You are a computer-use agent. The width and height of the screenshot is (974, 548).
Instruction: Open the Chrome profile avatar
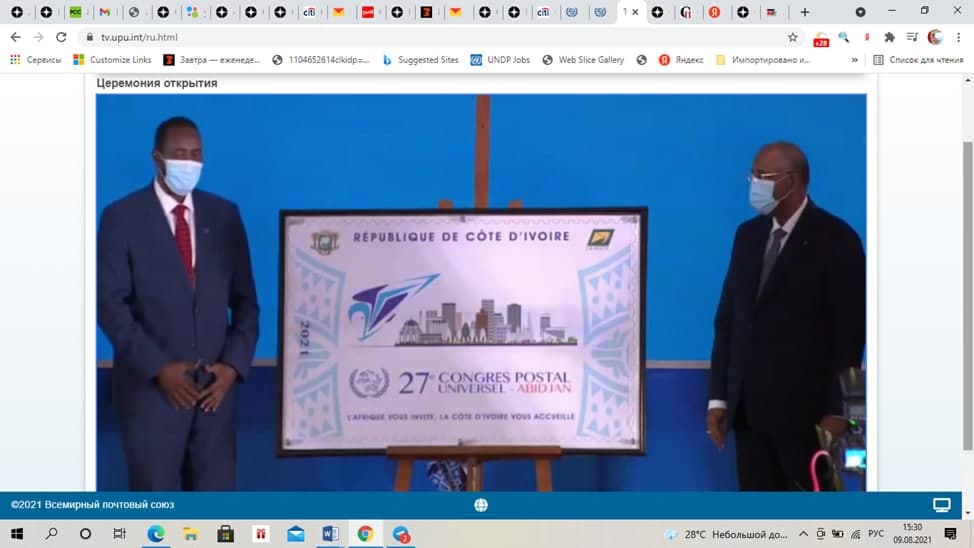click(935, 37)
